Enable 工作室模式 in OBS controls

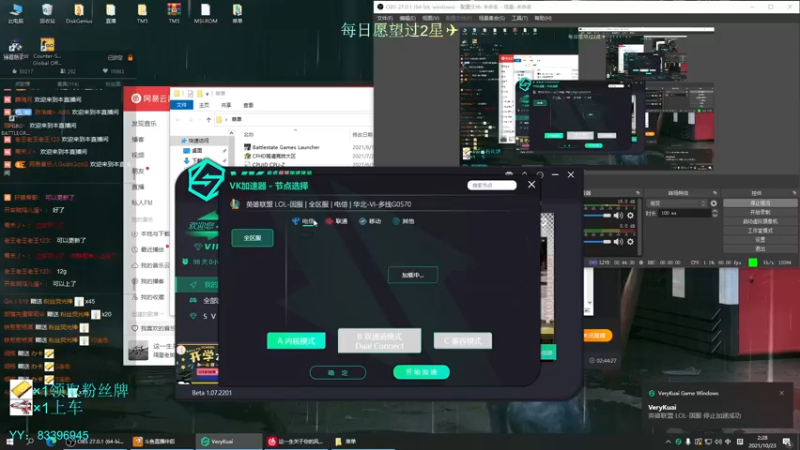pyautogui.click(x=760, y=231)
